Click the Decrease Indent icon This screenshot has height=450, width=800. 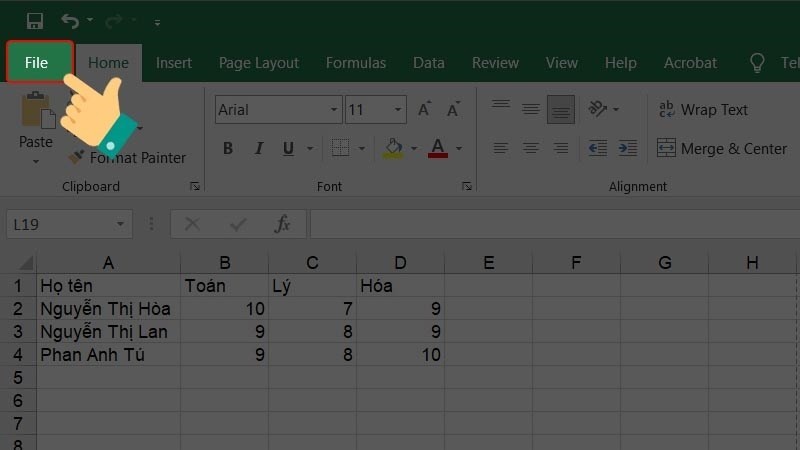coord(597,148)
